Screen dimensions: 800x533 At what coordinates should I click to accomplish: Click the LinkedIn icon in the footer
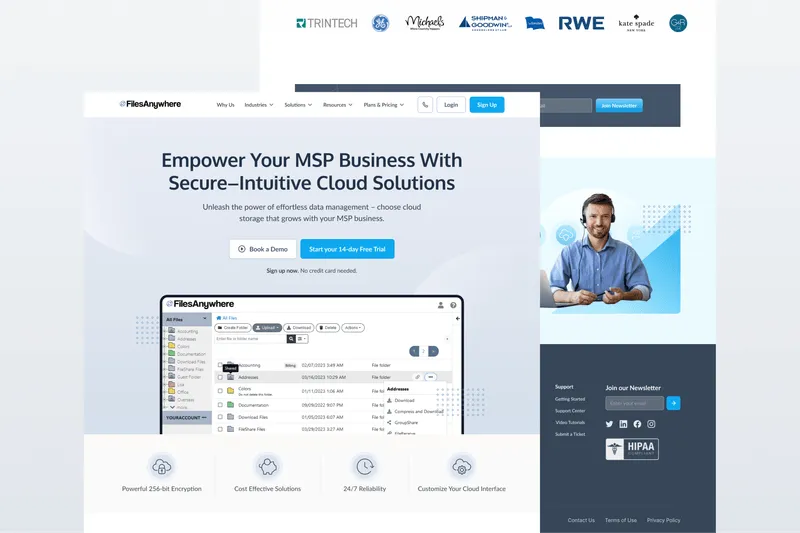tap(623, 424)
